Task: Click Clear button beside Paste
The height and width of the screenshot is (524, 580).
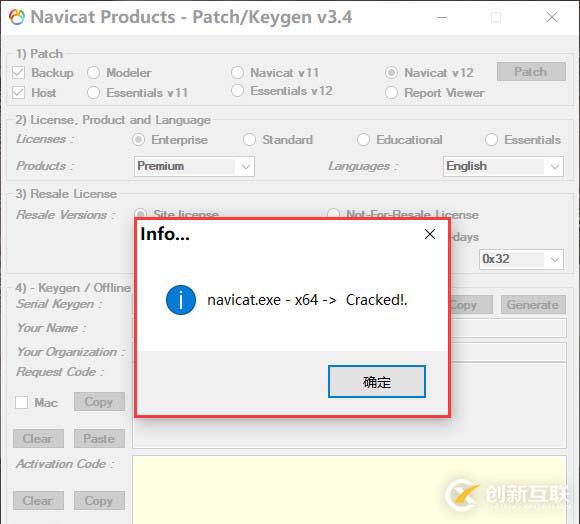Action: pos(38,439)
